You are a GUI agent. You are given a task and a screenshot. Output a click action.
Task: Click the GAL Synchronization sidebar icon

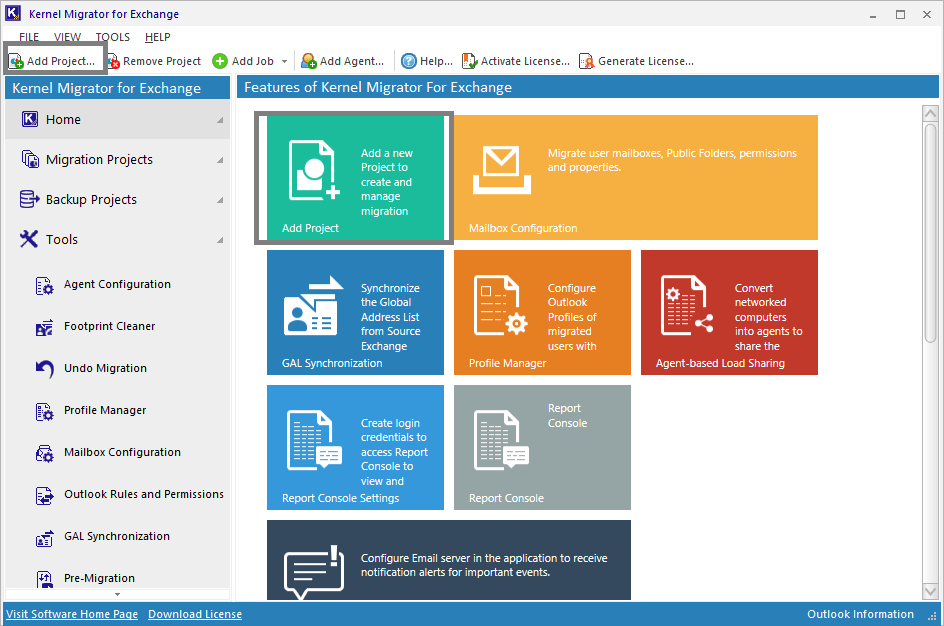(x=44, y=538)
